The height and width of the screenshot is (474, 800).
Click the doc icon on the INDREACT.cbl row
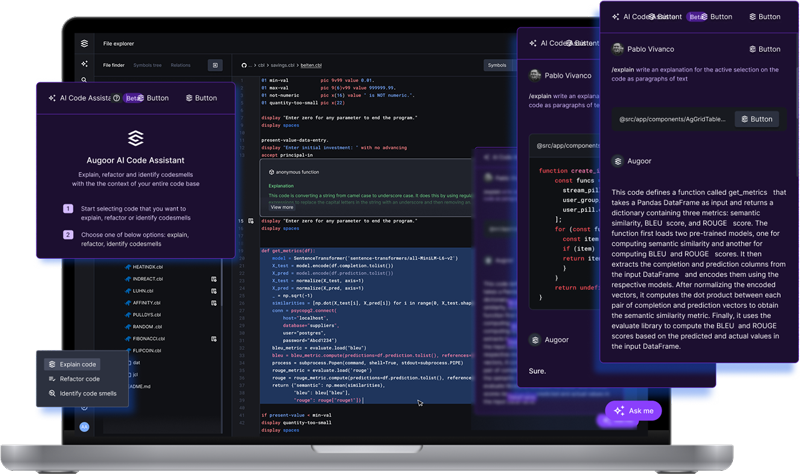pos(214,279)
